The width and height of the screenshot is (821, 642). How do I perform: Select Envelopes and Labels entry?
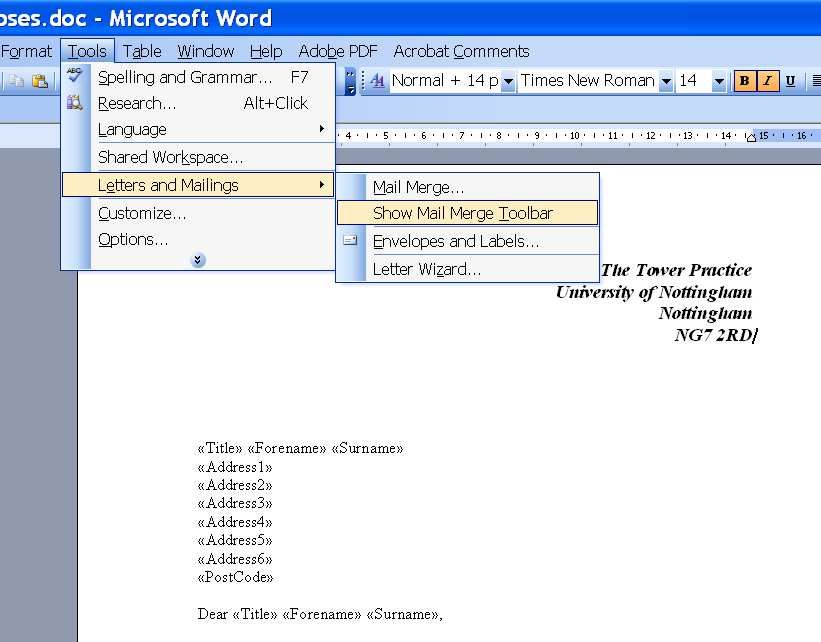pyautogui.click(x=467, y=241)
